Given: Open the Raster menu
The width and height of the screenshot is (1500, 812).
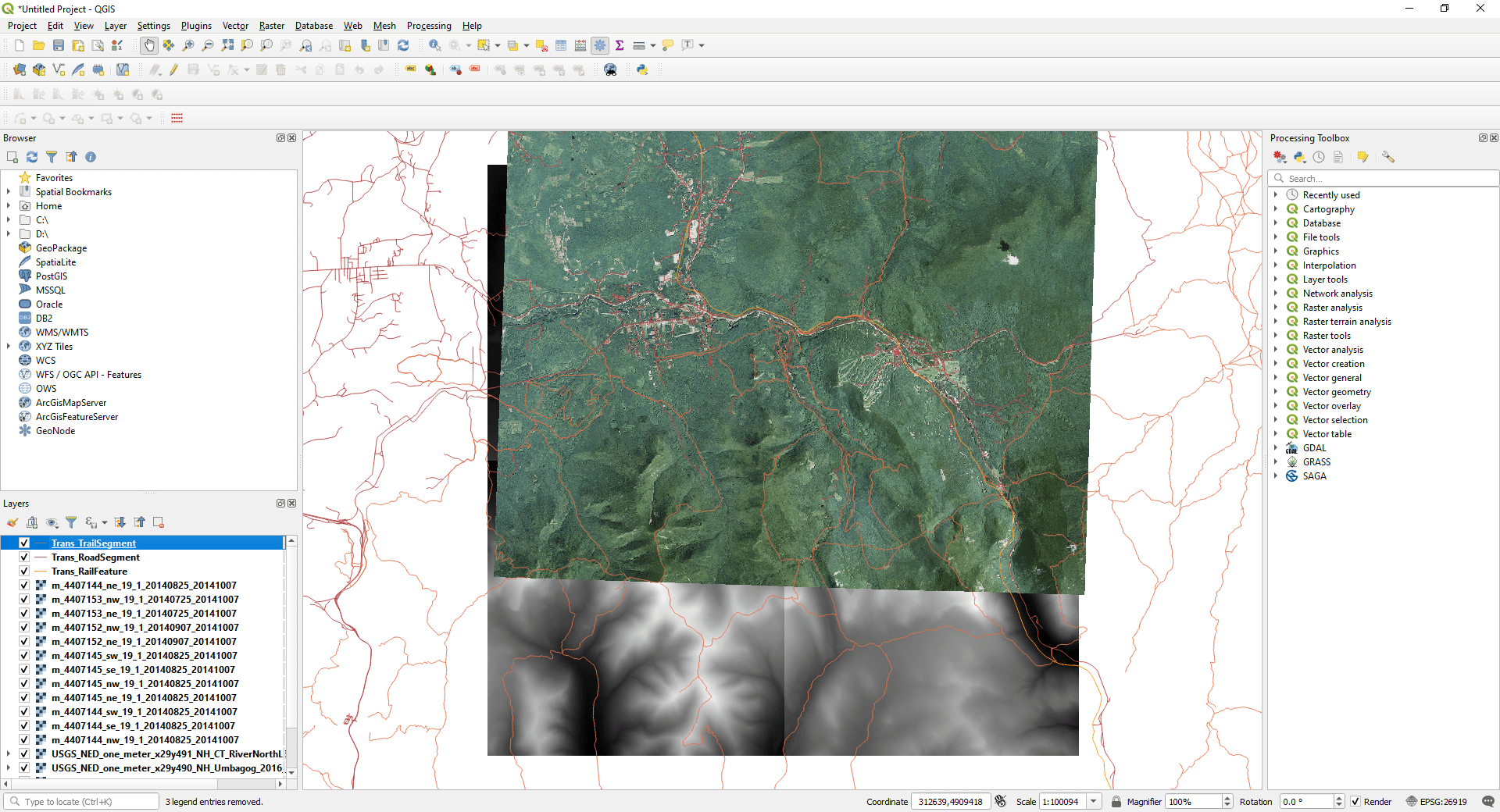Looking at the screenshot, I should coord(272,26).
